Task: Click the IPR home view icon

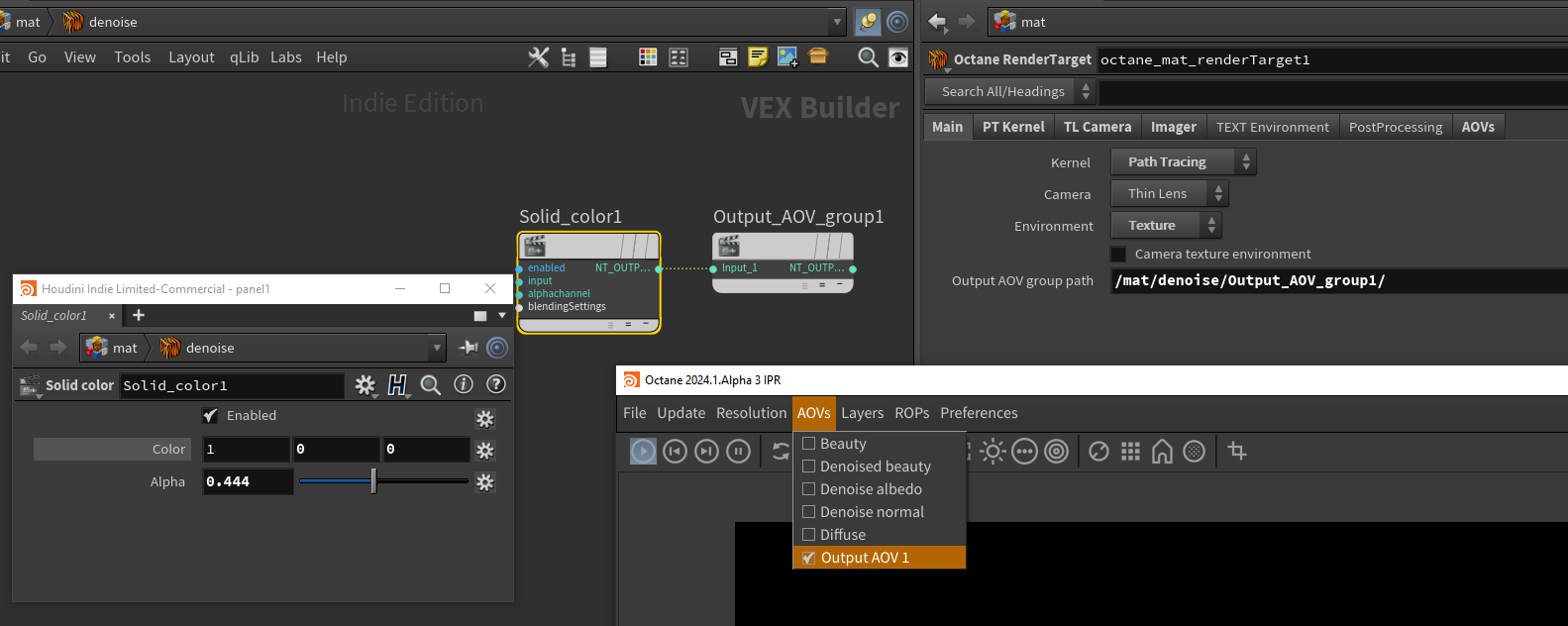Action: tap(1162, 452)
